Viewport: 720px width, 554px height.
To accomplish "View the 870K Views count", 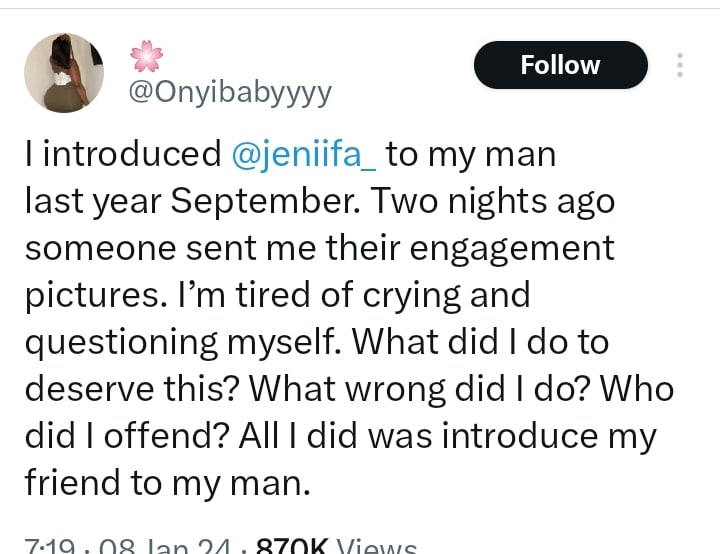I will pyautogui.click(x=335, y=547).
